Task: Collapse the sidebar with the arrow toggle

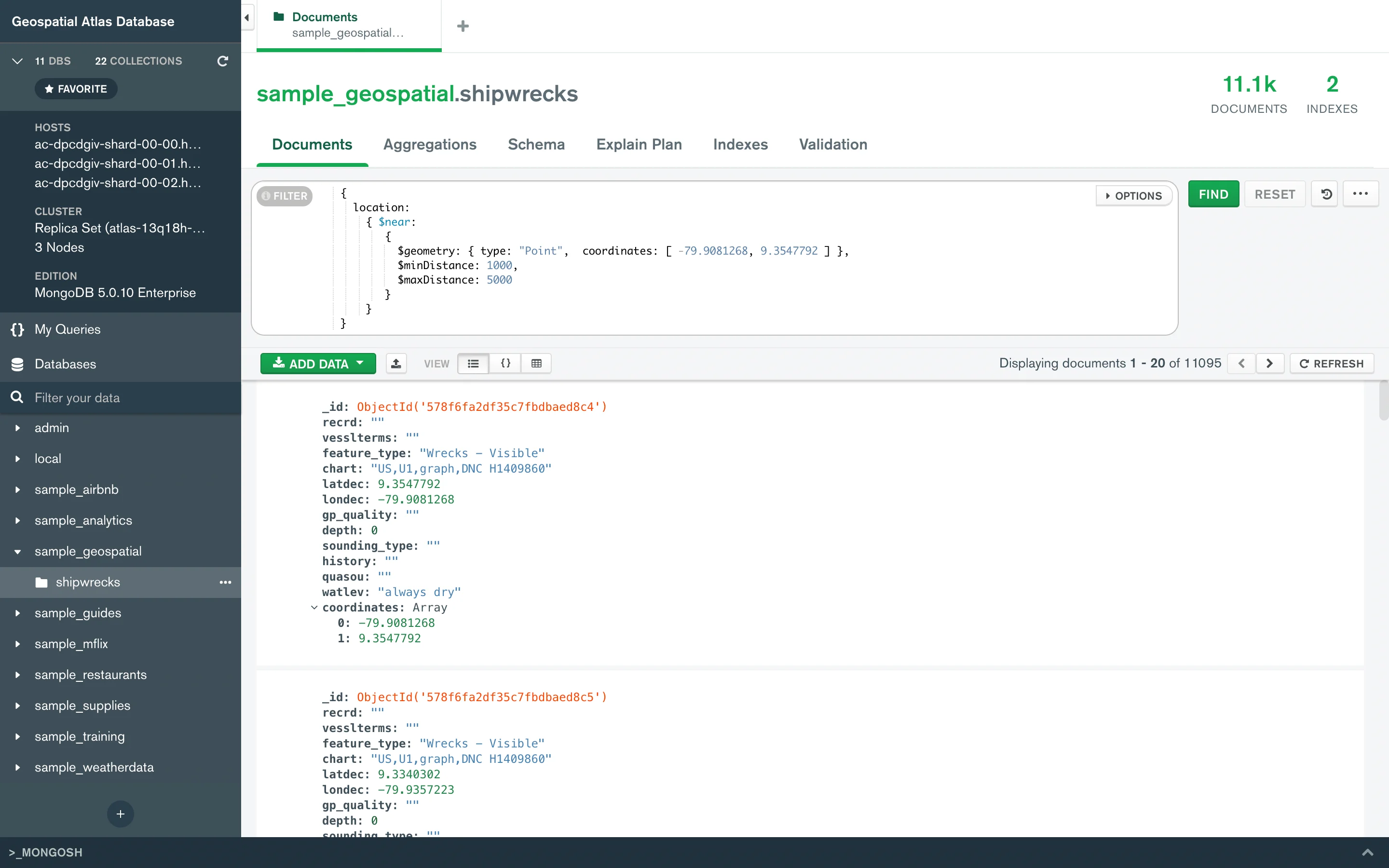Action: 247,17
